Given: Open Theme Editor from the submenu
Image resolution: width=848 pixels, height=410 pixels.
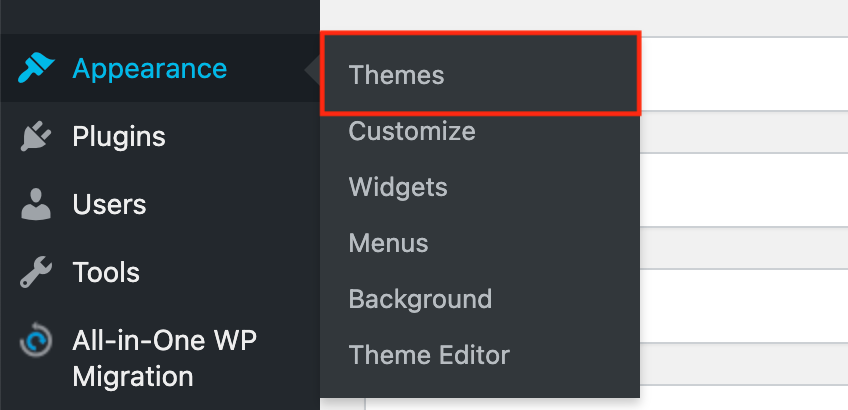Looking at the screenshot, I should click(429, 355).
